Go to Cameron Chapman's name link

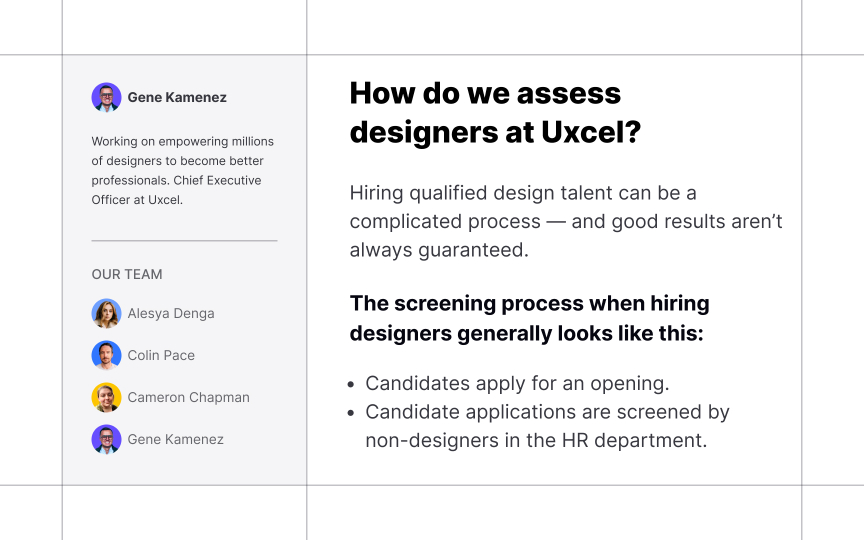click(x=188, y=397)
